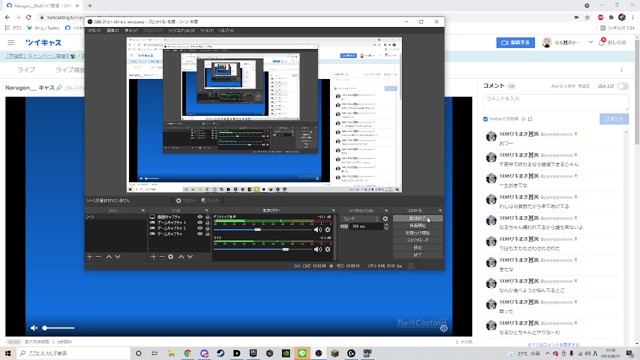
Task: Toggle lock on screen capture source
Action: 207,217
